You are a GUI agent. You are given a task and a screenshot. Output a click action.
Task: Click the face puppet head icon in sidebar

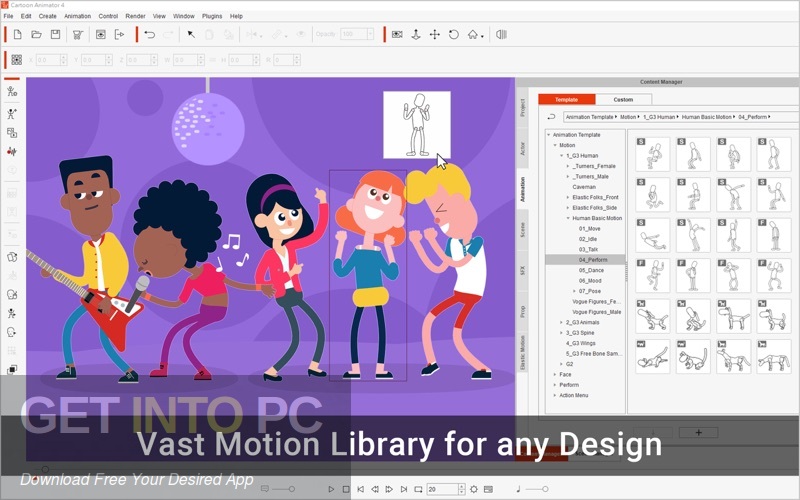[x=12, y=294]
